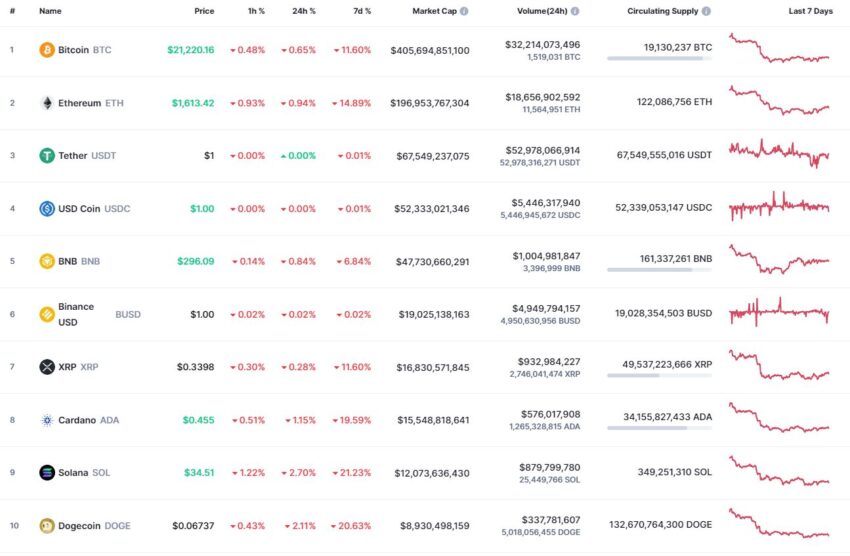Open Ethereum's Last 7 Days sparkline chart
850x556 pixels.
[779, 101]
